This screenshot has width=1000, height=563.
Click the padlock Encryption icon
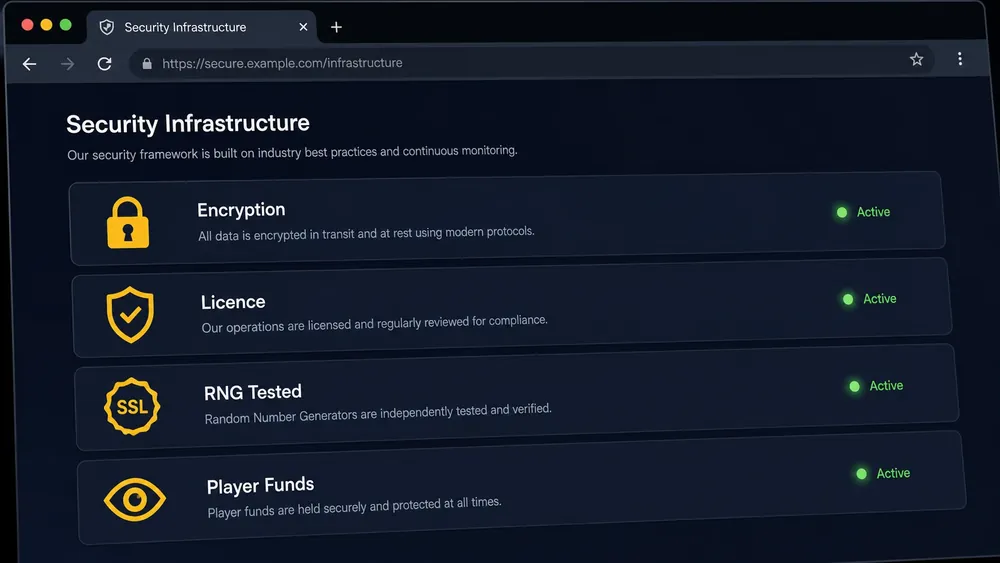point(128,223)
